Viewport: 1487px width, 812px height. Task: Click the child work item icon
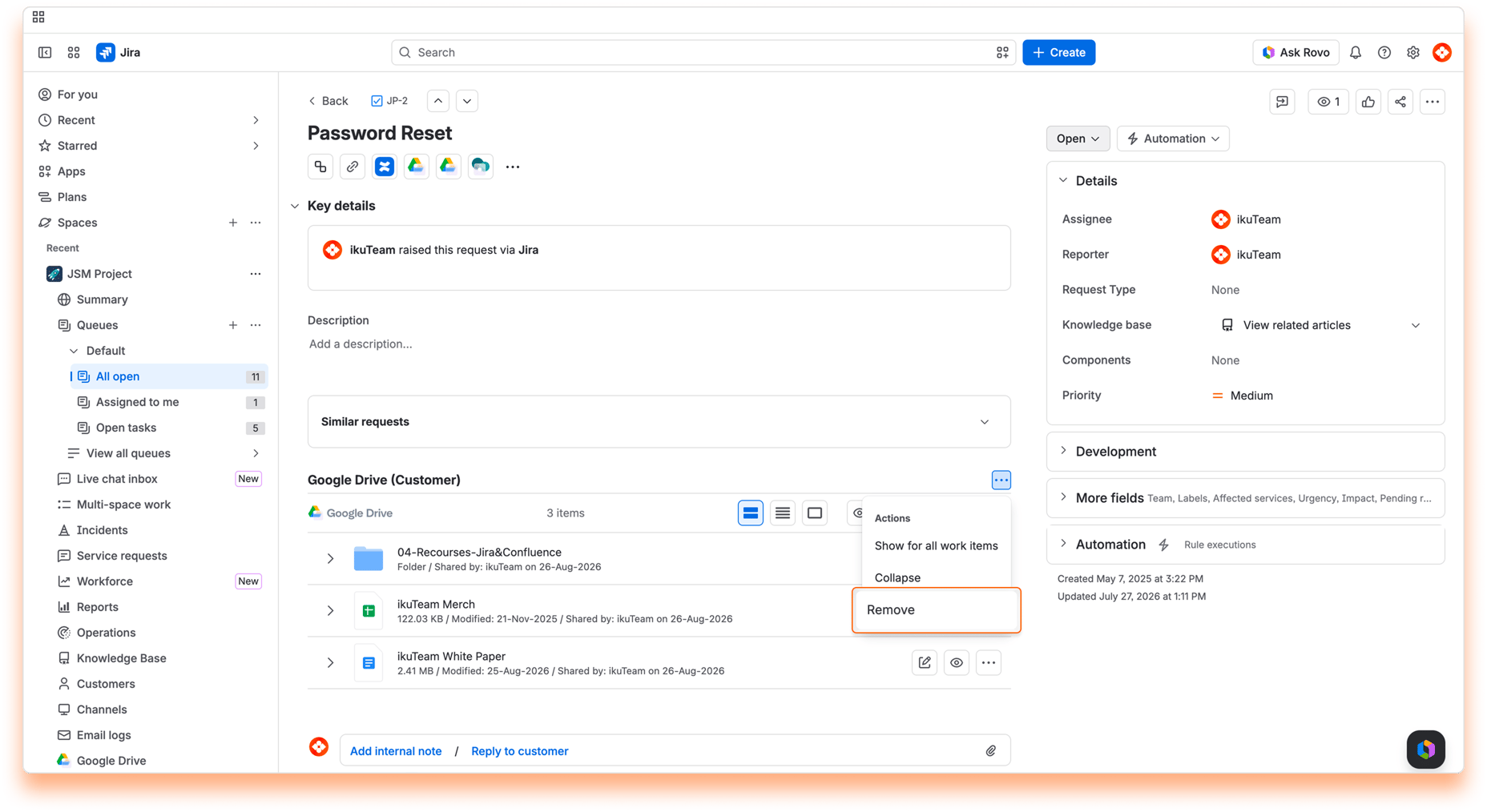pyautogui.click(x=320, y=167)
